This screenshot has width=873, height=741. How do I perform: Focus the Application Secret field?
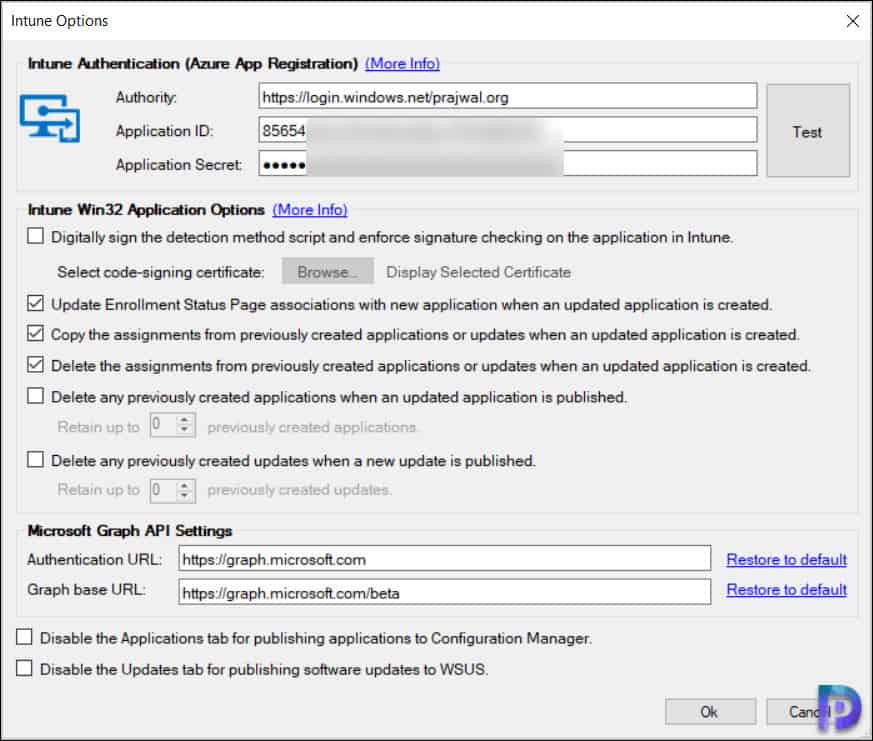(x=508, y=164)
